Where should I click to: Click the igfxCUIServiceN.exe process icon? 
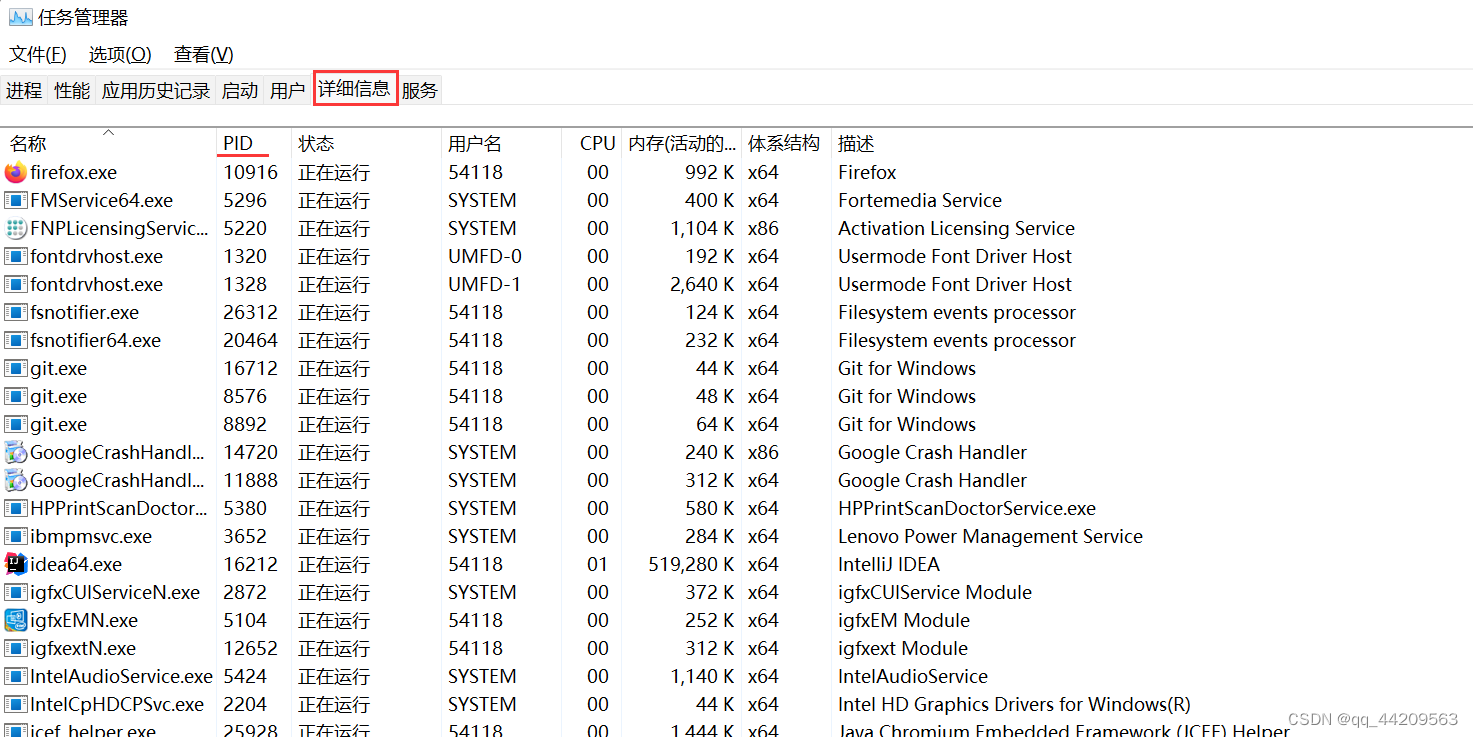15,592
